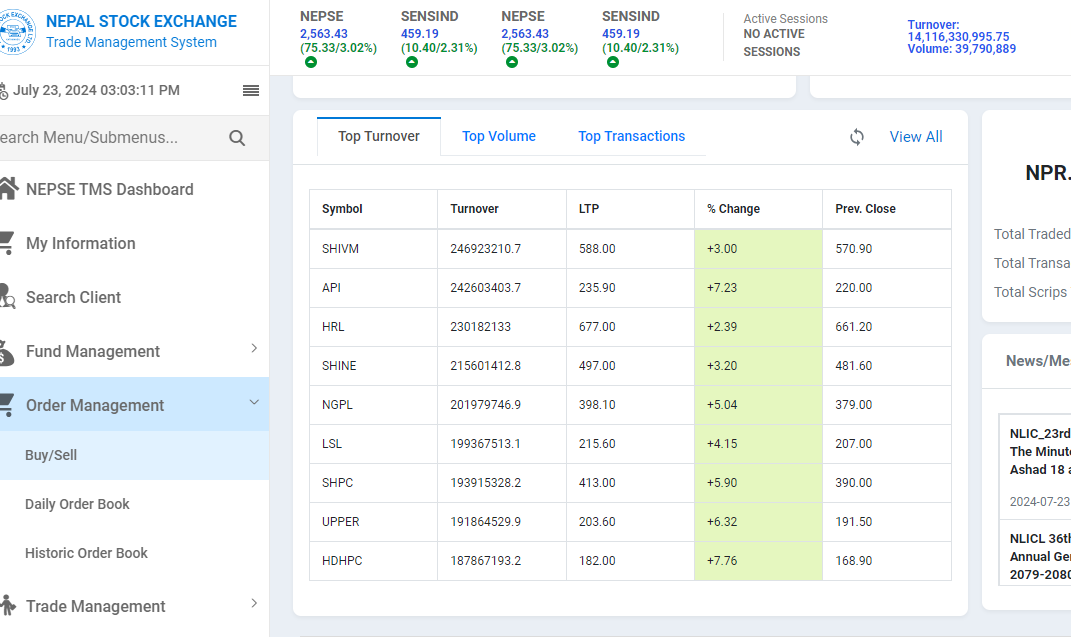Expand the Trade Management chevron
1071x637 pixels.
click(254, 603)
